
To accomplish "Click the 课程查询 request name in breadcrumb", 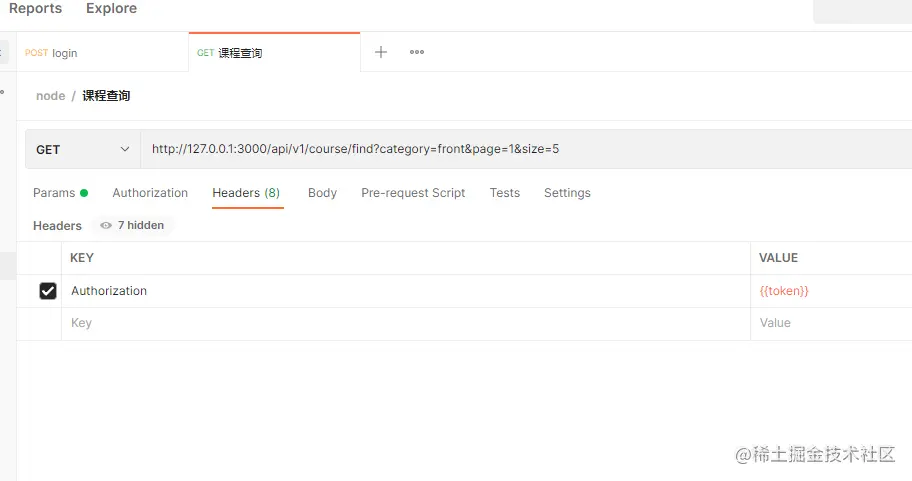I will pos(106,96).
